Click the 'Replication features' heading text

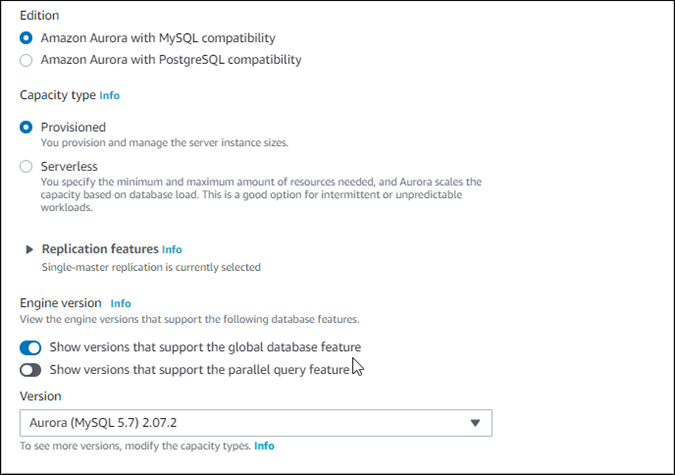click(100, 249)
